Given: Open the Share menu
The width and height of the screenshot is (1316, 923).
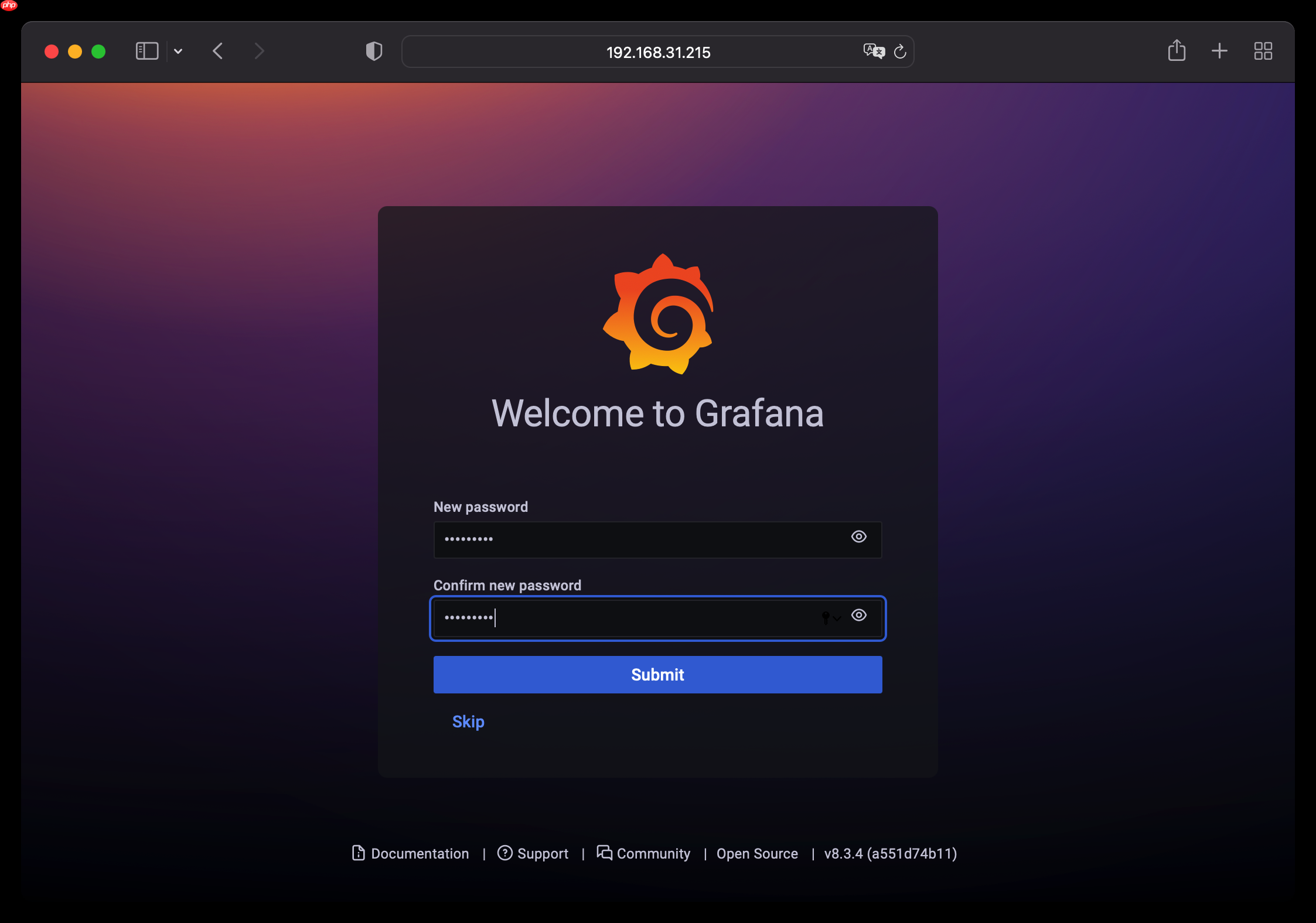Looking at the screenshot, I should 1177,50.
